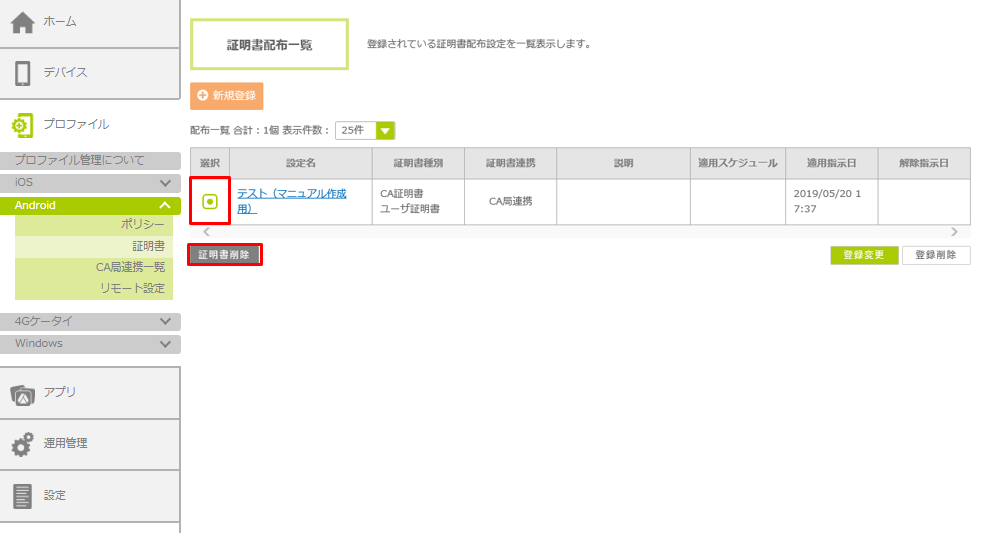Select the テスト row radio button
997x534 pixels.
pyautogui.click(x=210, y=201)
